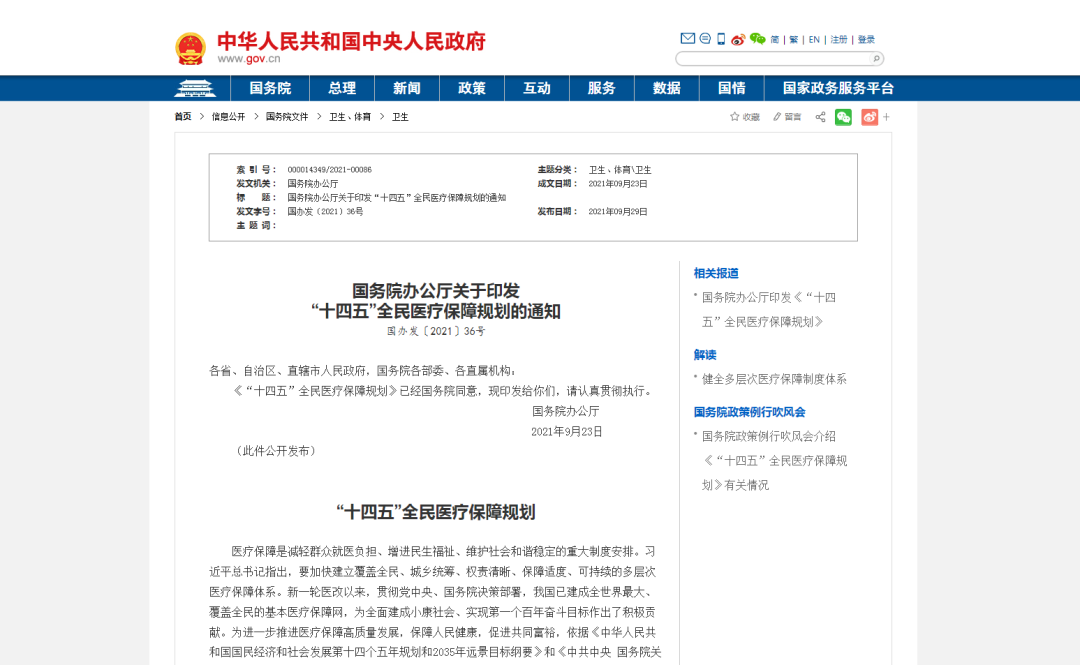The image size is (1080, 665).
Task: Open the 健全多层次医疗保障制度体系 article link
Action: (774, 379)
